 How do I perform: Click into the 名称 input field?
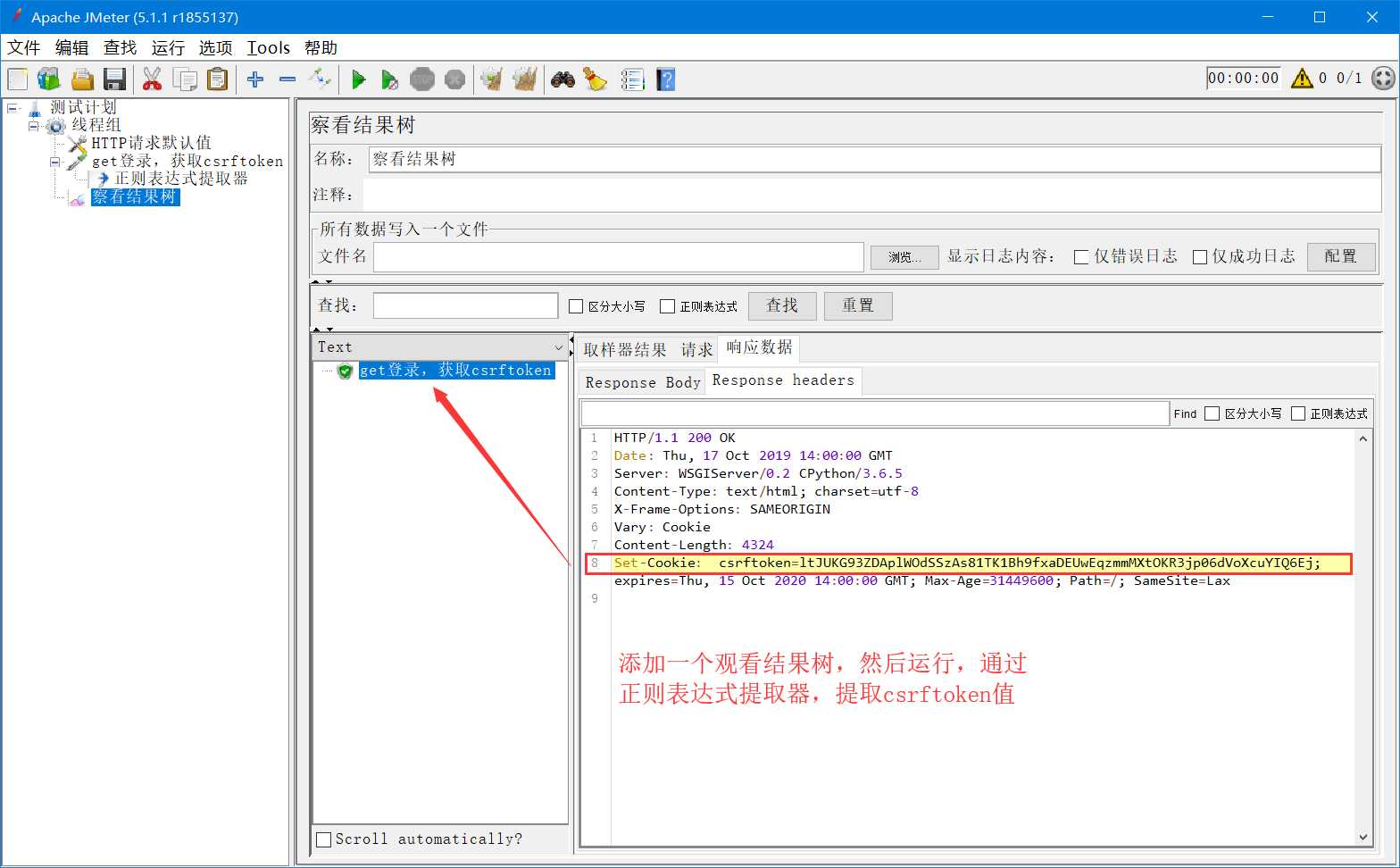[x=875, y=159]
